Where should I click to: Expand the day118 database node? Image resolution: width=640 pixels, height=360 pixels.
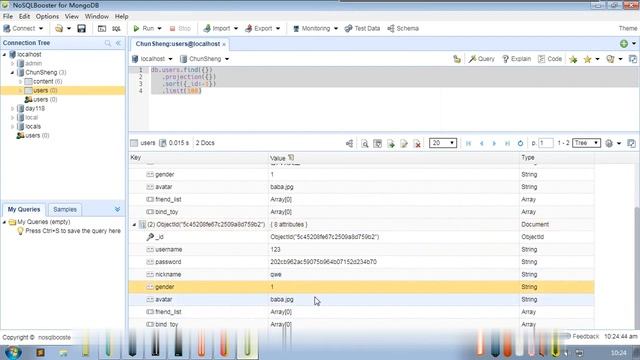pyautogui.click(x=12, y=109)
